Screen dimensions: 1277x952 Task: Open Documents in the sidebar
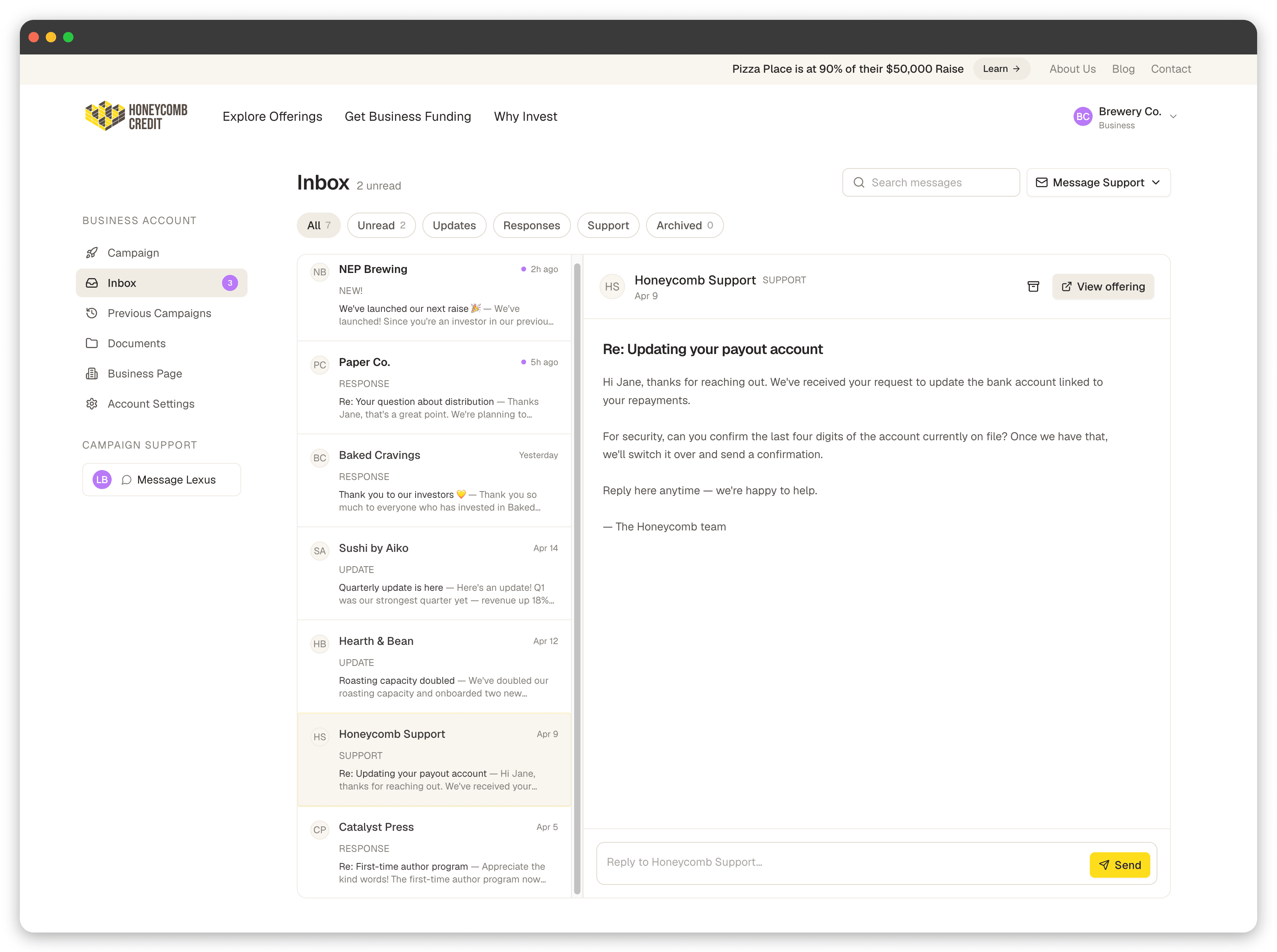click(161, 343)
